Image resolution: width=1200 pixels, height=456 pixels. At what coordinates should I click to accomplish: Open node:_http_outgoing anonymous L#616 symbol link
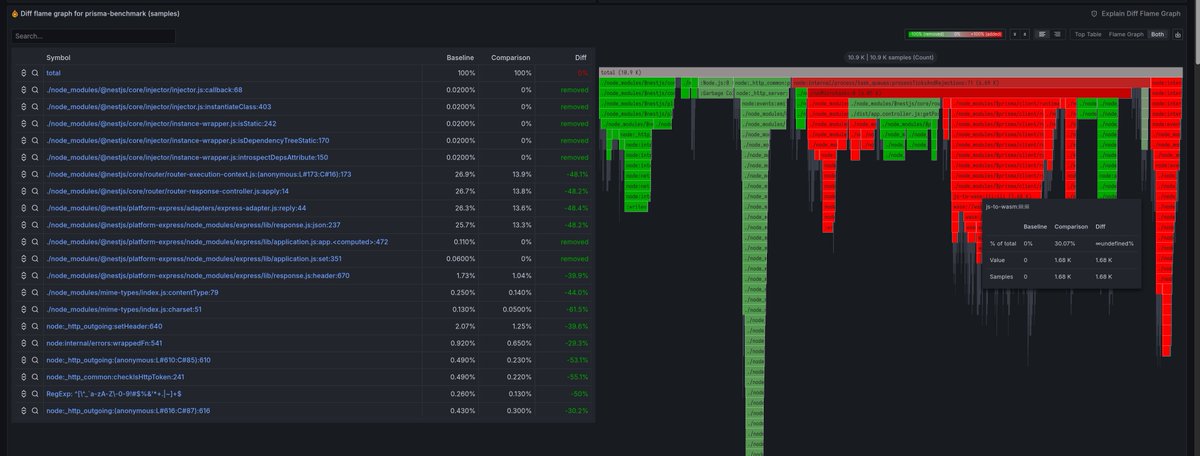128,411
